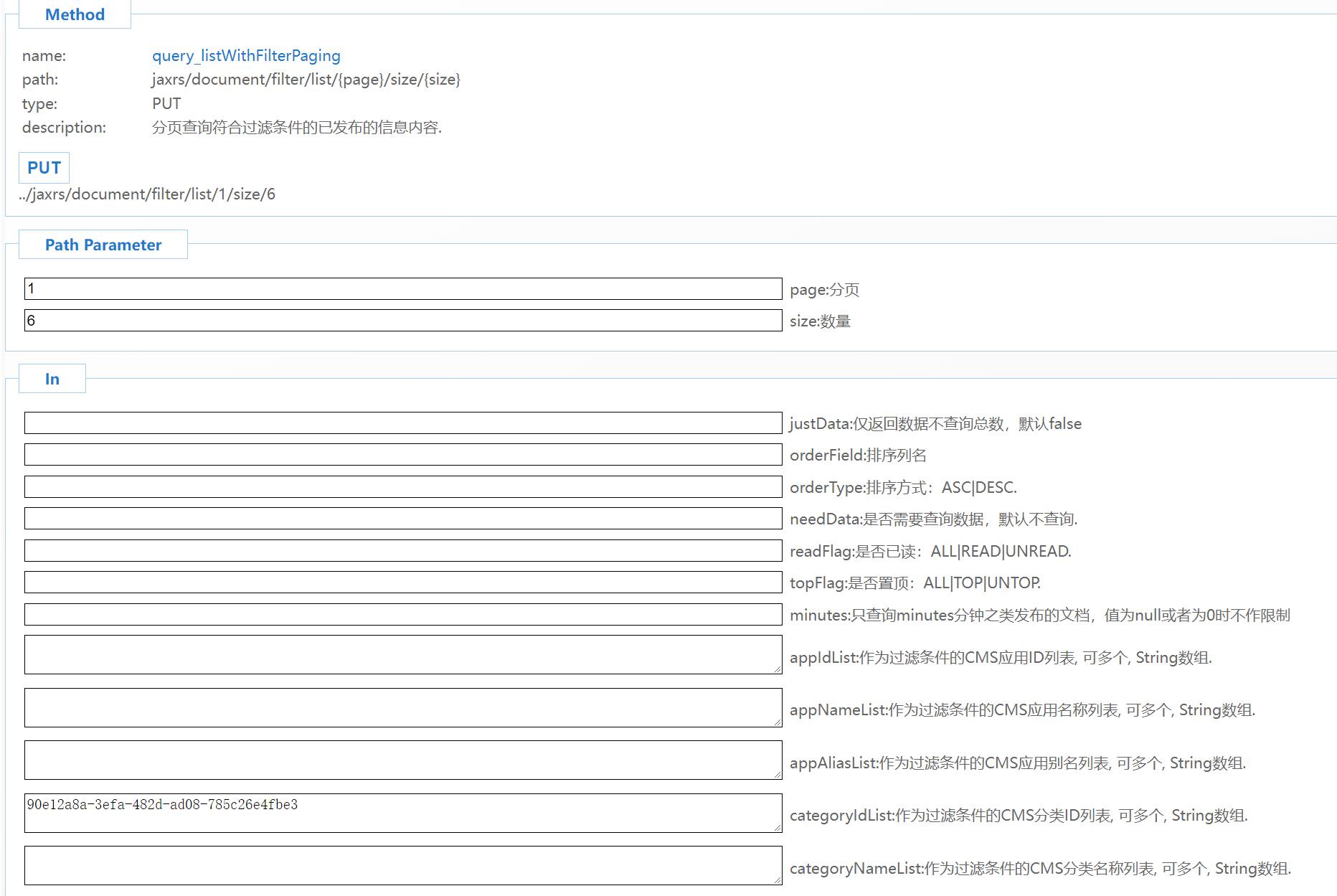The image size is (1337, 896).
Task: Click the method description text
Action: (297, 128)
